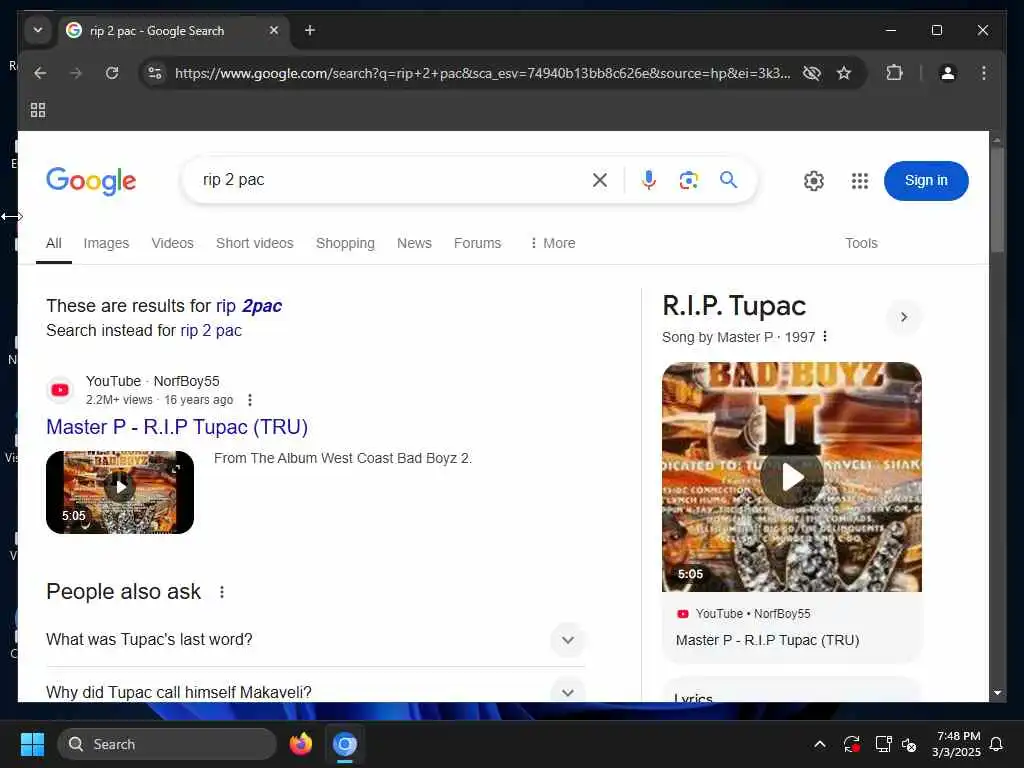Viewport: 1024px width, 768px height.
Task: Switch to the Shopping tab
Action: (345, 243)
